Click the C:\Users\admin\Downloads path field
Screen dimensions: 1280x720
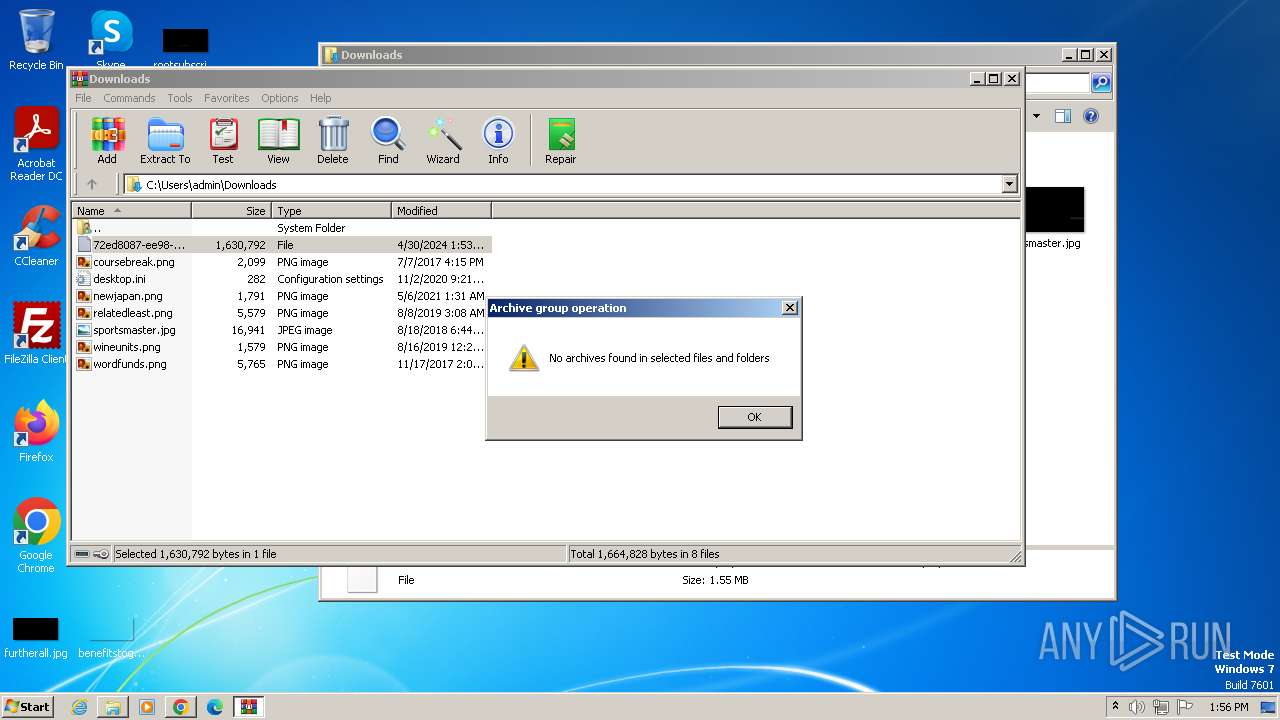coord(571,184)
